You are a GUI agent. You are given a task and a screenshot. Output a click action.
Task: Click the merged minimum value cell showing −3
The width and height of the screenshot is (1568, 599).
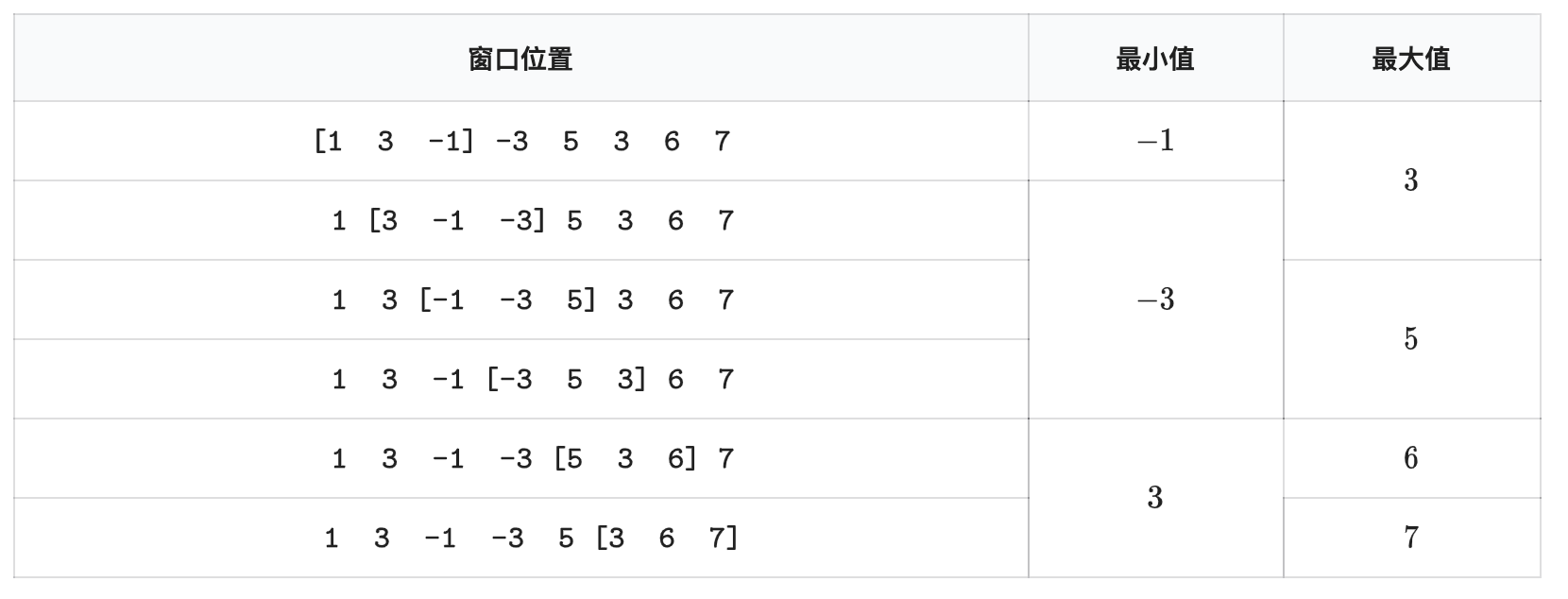[1154, 300]
